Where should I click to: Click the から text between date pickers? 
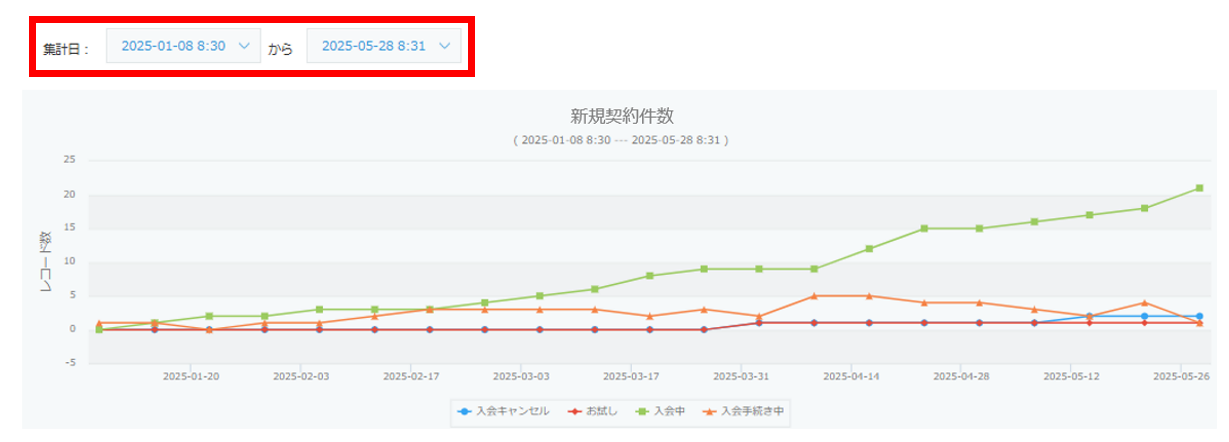pyautogui.click(x=281, y=48)
